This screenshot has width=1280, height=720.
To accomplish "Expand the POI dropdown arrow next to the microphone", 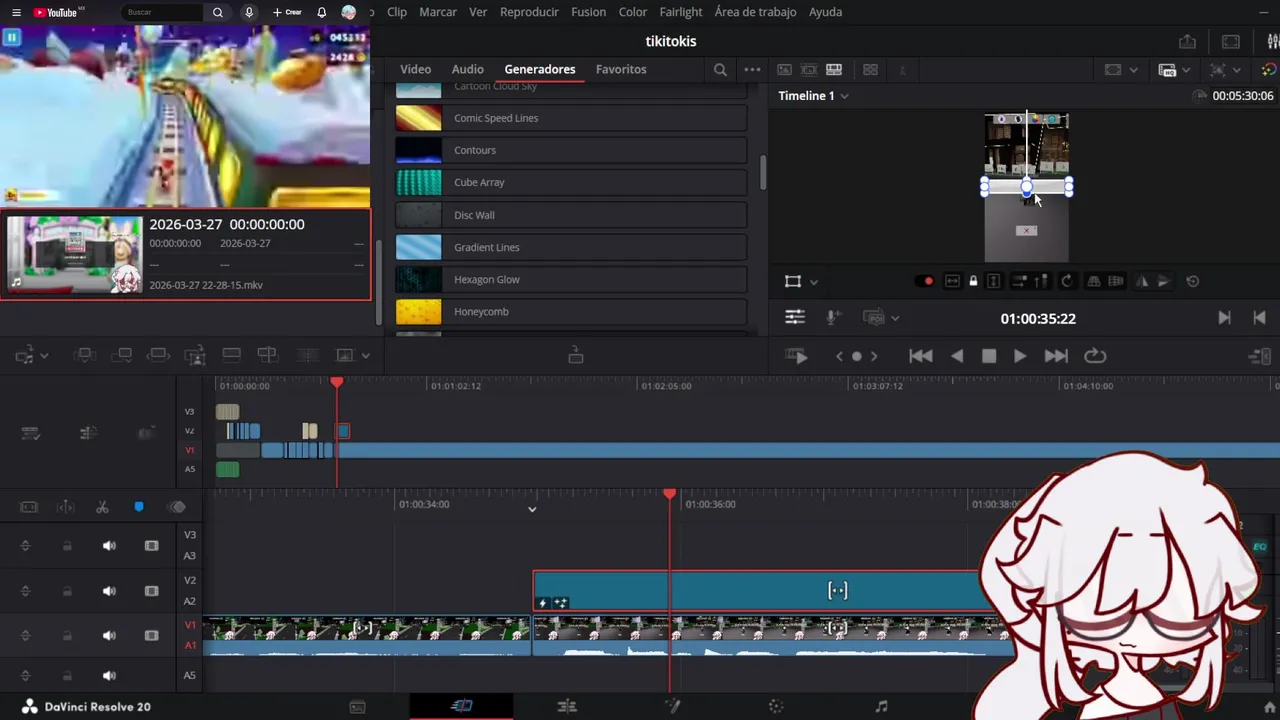I will tap(894, 318).
